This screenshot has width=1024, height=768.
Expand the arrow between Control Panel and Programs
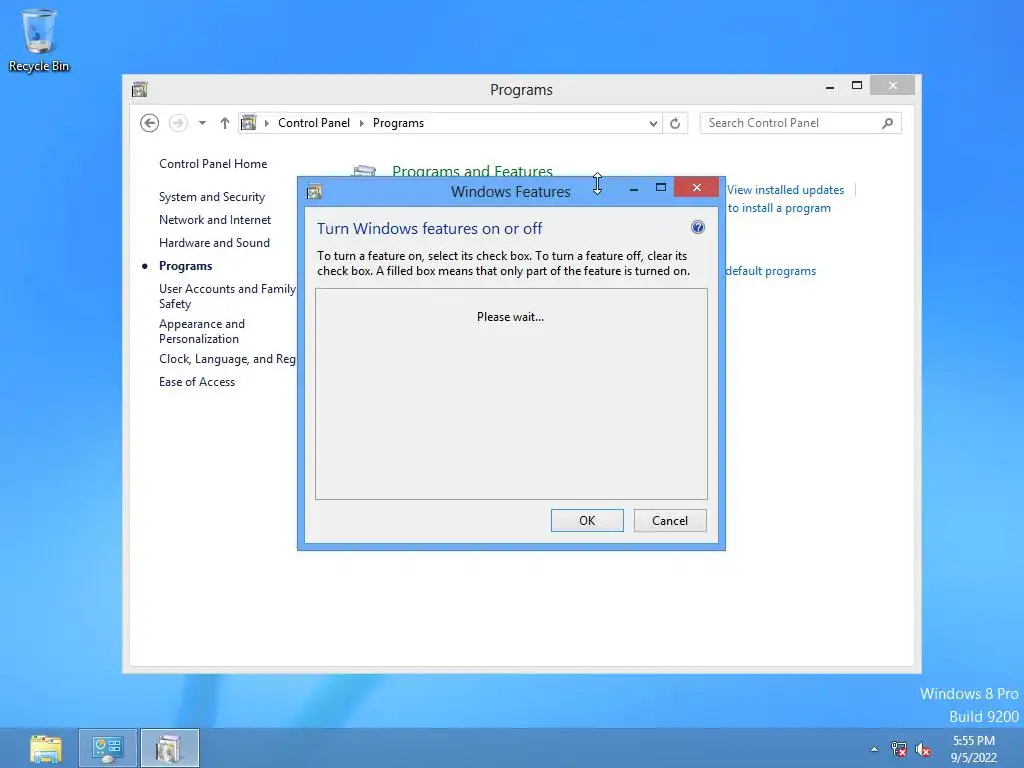pos(362,123)
